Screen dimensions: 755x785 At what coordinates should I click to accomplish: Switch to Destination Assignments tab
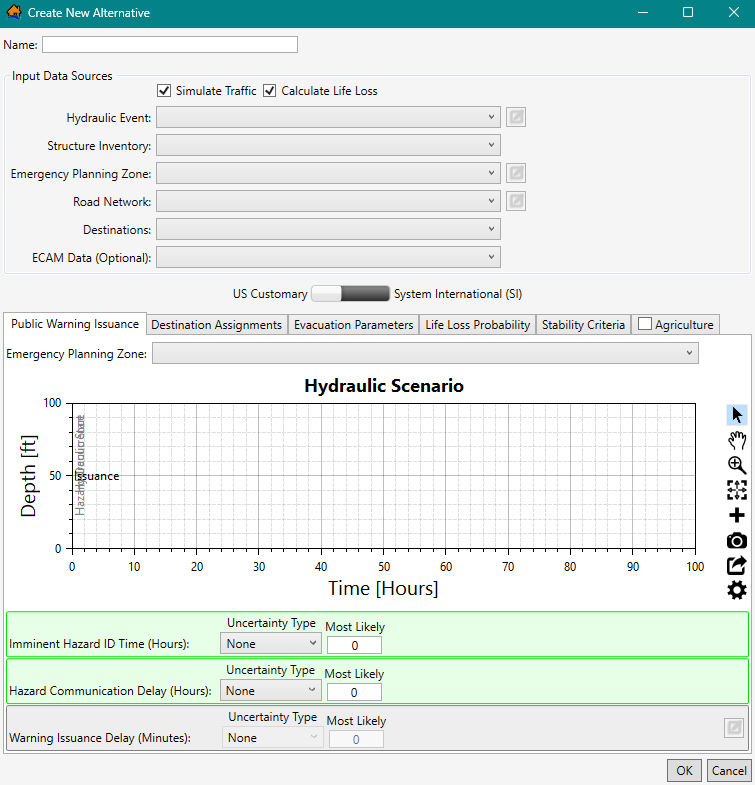(217, 325)
